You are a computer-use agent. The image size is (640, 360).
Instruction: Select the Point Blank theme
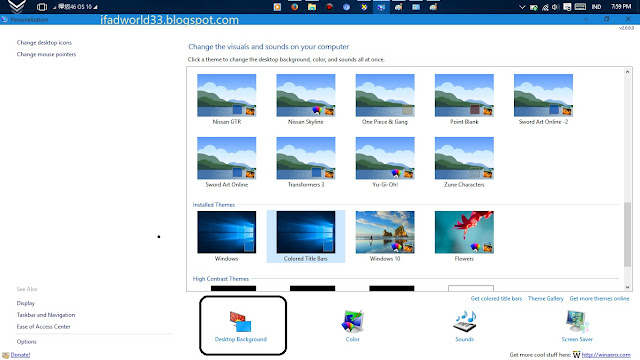tap(464, 99)
